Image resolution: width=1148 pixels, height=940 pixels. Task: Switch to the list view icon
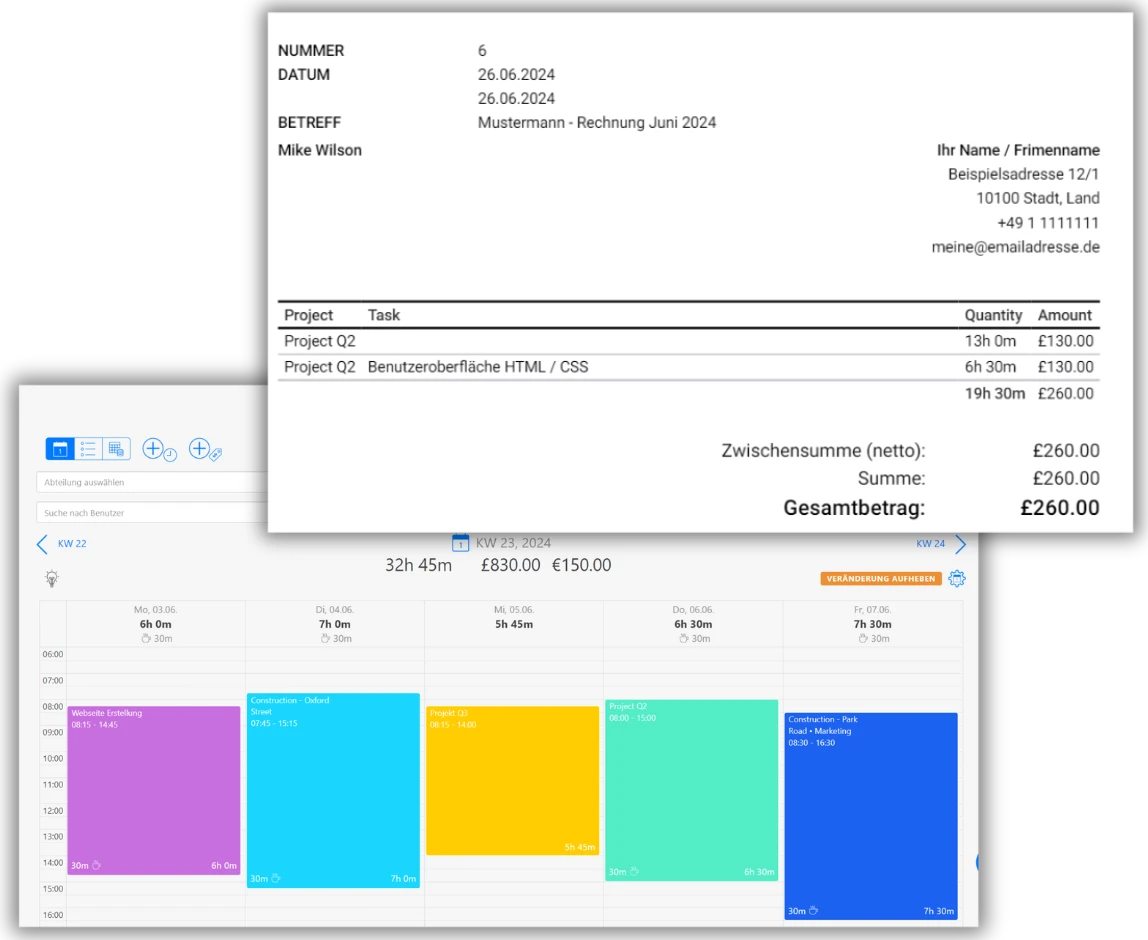pyautogui.click(x=88, y=449)
